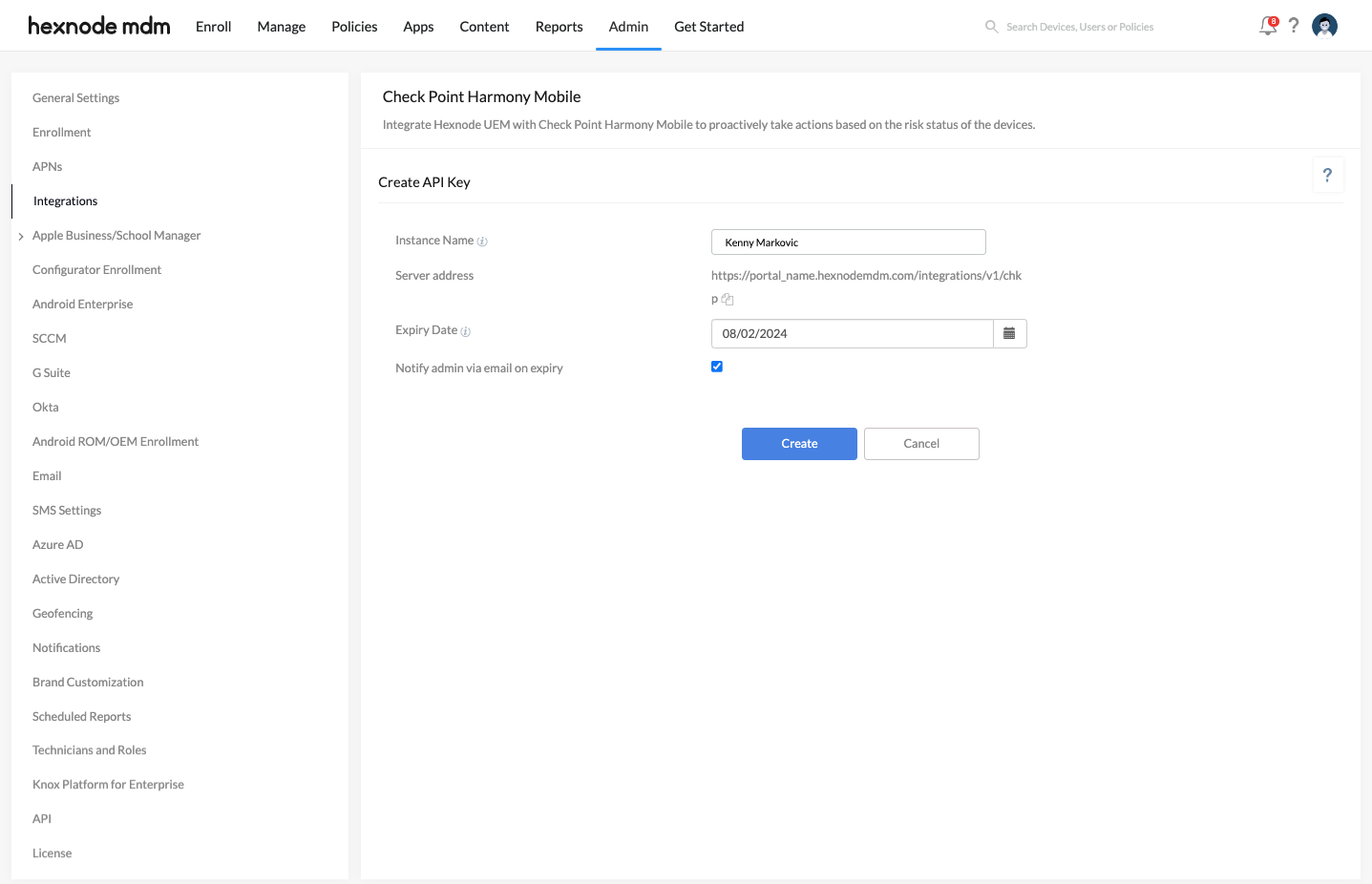Switch to the Apps tab
The image size is (1372, 884).
[x=418, y=27]
